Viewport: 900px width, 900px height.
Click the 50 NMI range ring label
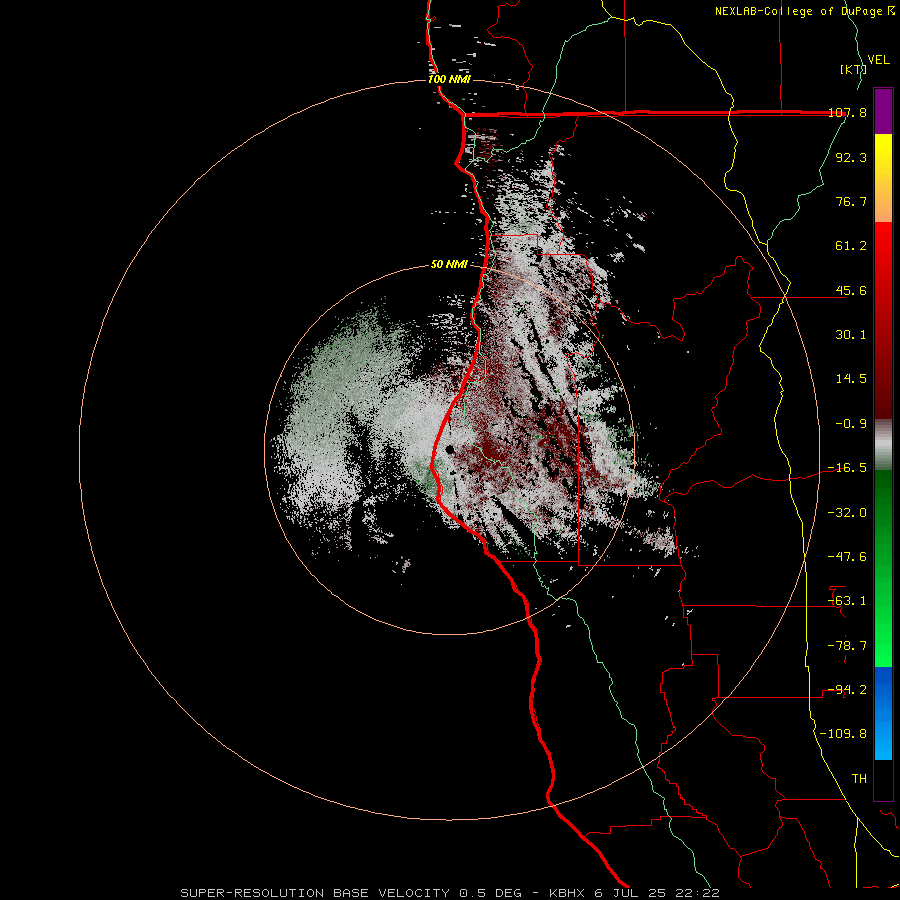click(x=449, y=265)
